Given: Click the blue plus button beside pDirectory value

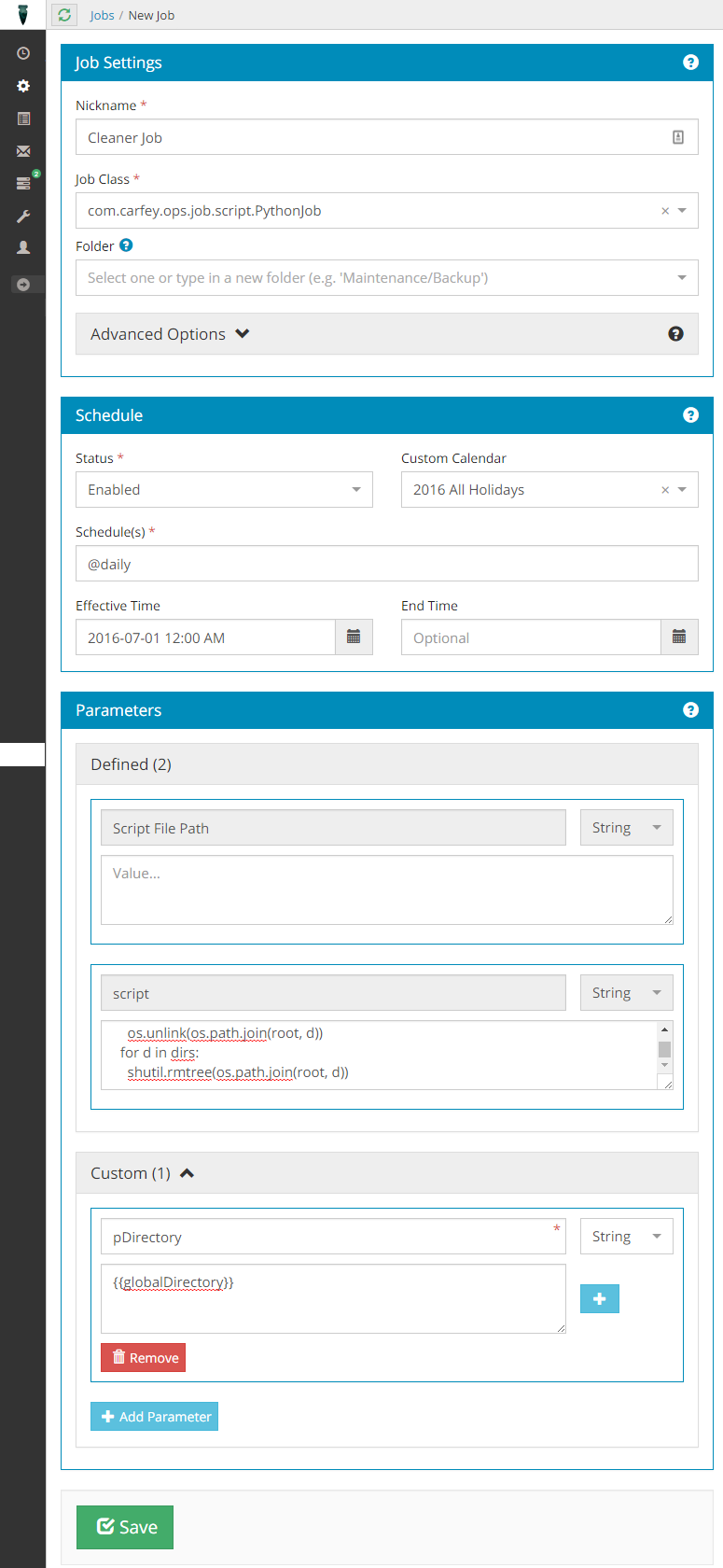Looking at the screenshot, I should coord(599,1298).
